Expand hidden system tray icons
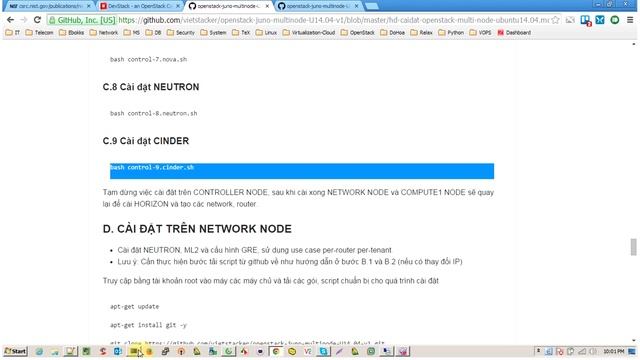 (538, 351)
